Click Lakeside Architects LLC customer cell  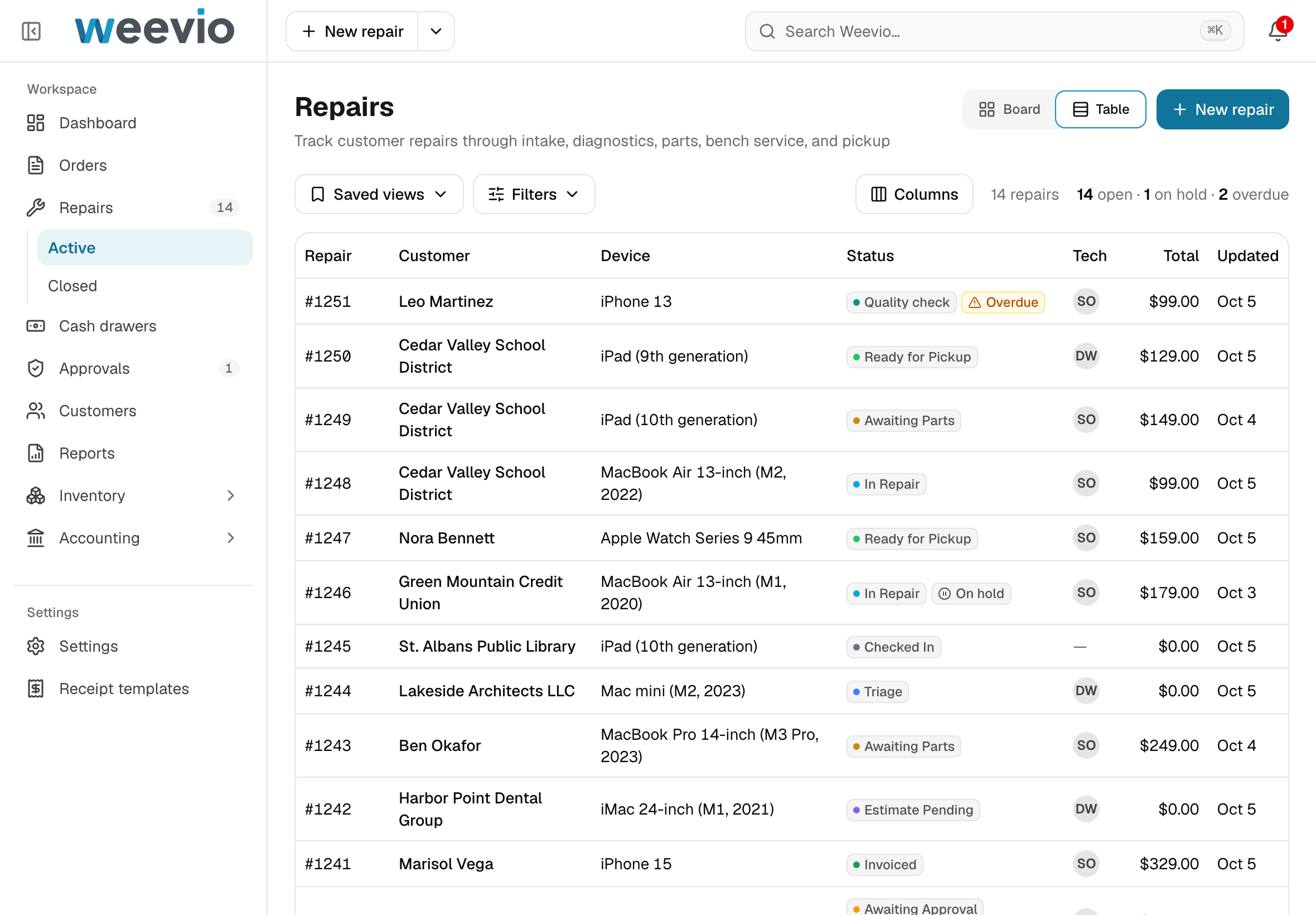click(x=486, y=691)
